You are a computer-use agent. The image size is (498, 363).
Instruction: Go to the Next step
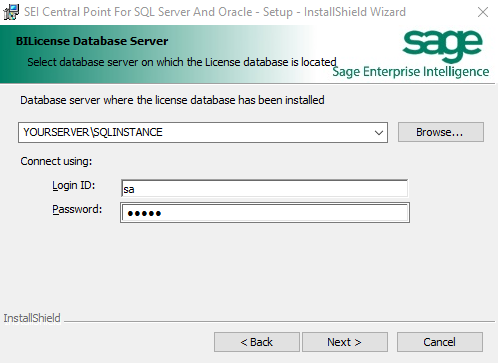click(x=345, y=342)
